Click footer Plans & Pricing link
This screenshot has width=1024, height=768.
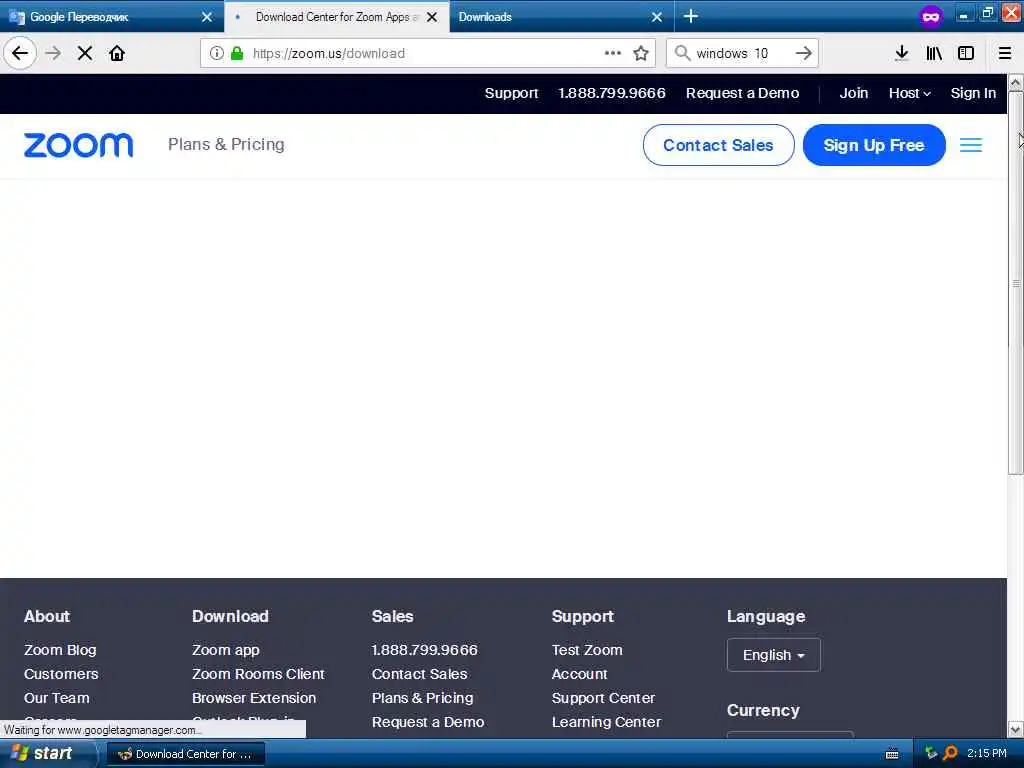(x=422, y=698)
